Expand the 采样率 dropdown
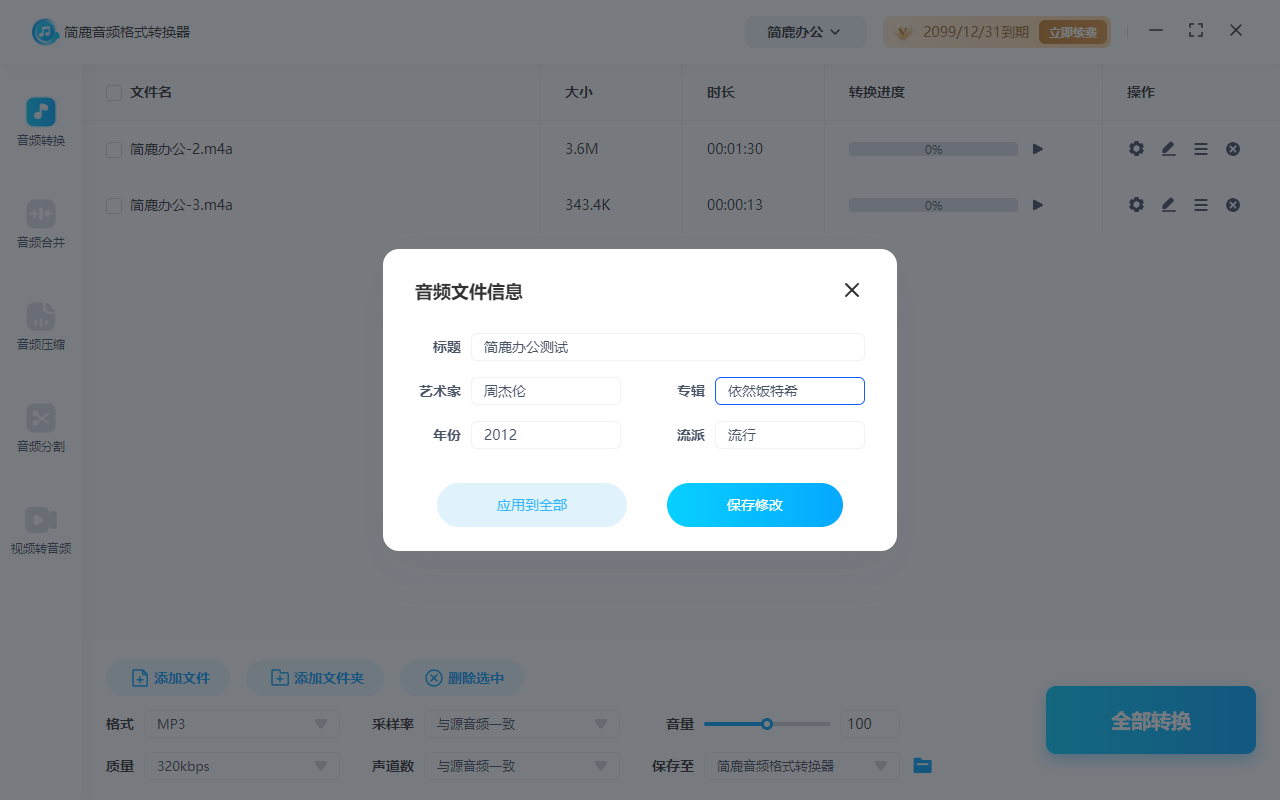This screenshot has height=800, width=1280. [x=520, y=723]
